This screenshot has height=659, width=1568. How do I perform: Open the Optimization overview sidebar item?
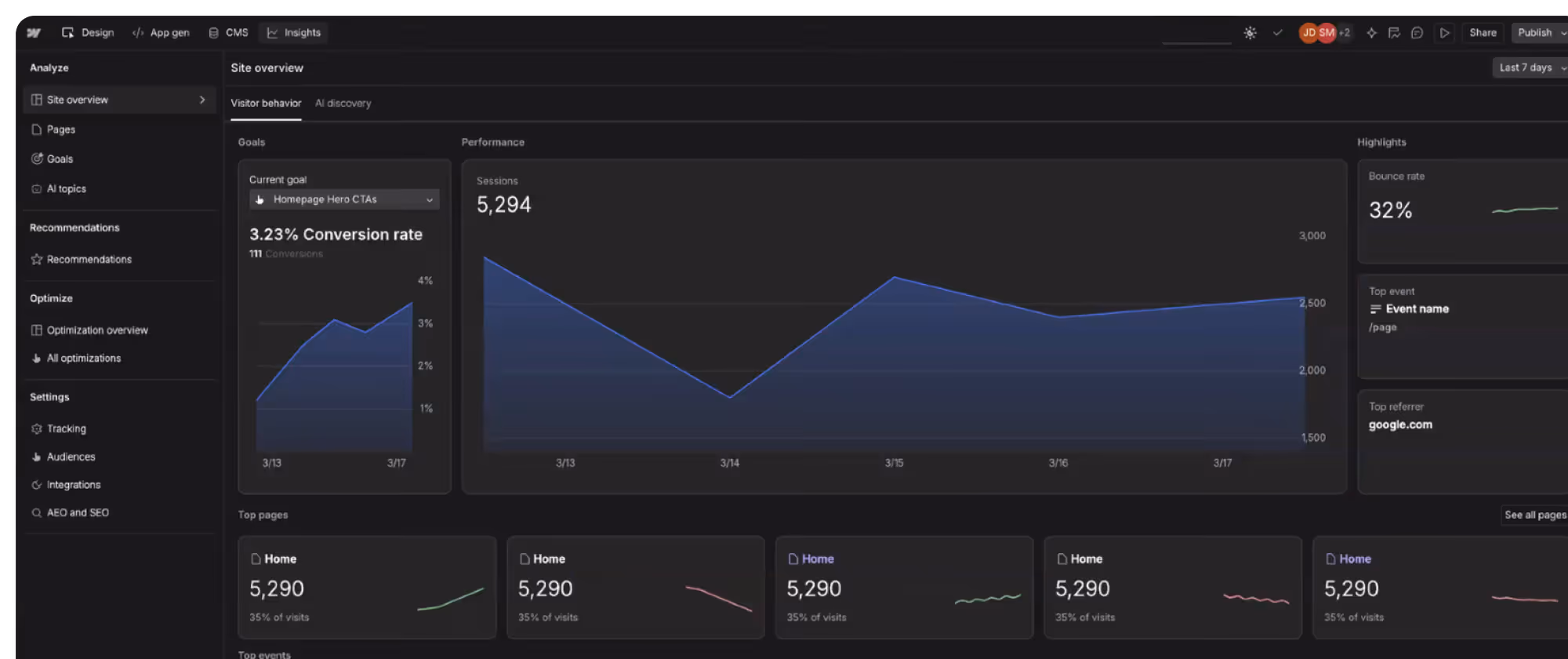(x=119, y=330)
